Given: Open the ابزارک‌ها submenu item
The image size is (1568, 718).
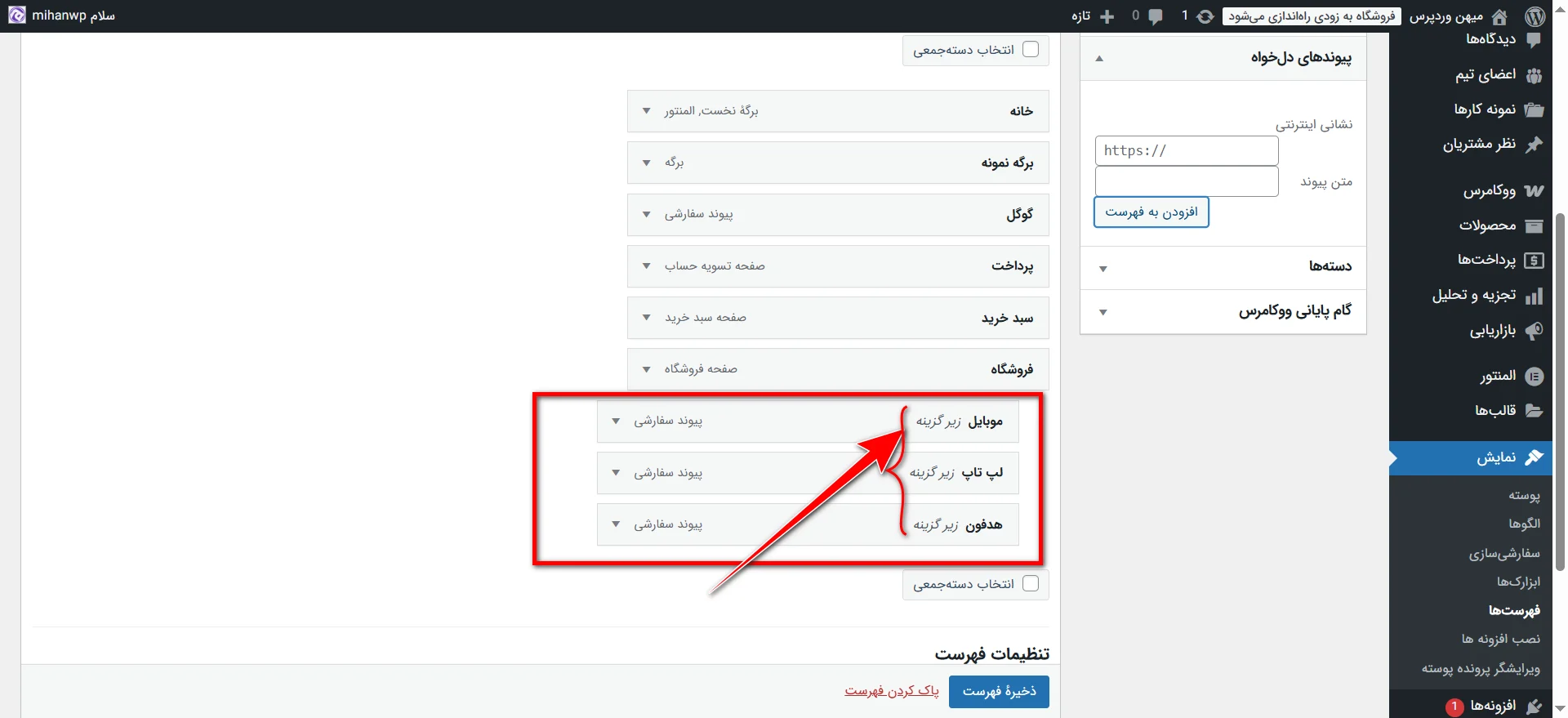Looking at the screenshot, I should pos(1518,582).
